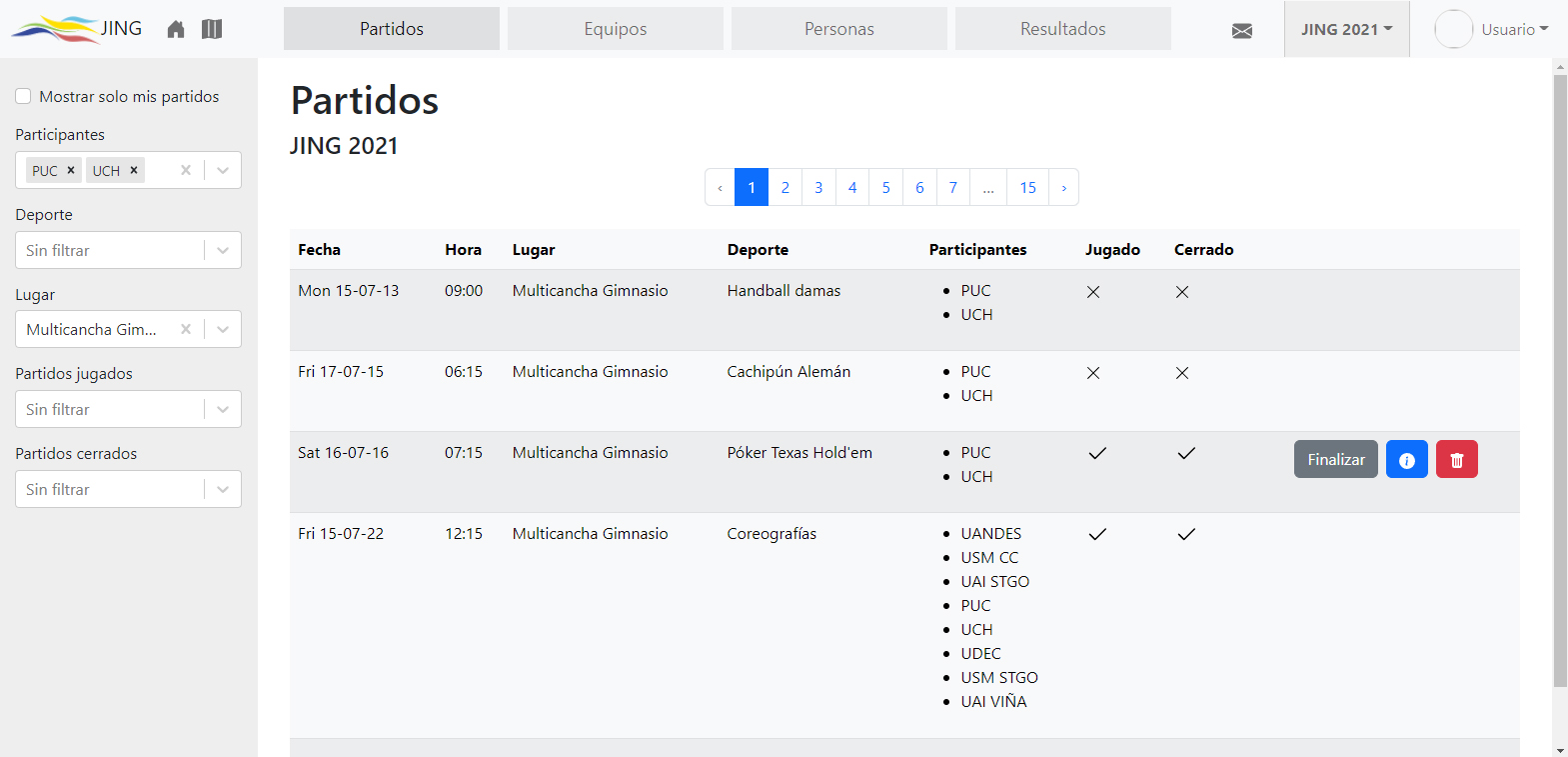Open the Partidos jugados filter dropdown
The height and width of the screenshot is (757, 1568).
click(128, 409)
